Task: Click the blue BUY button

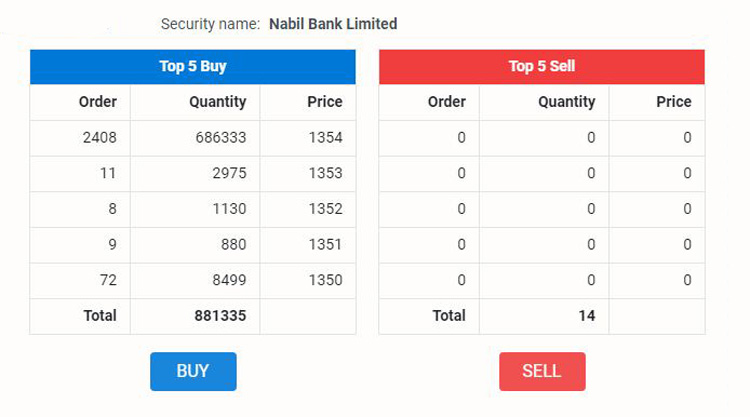Action: [193, 371]
